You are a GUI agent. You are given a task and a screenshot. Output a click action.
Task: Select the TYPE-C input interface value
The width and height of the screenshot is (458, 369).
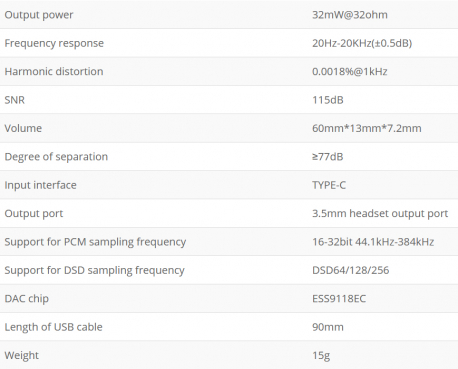tap(329, 185)
